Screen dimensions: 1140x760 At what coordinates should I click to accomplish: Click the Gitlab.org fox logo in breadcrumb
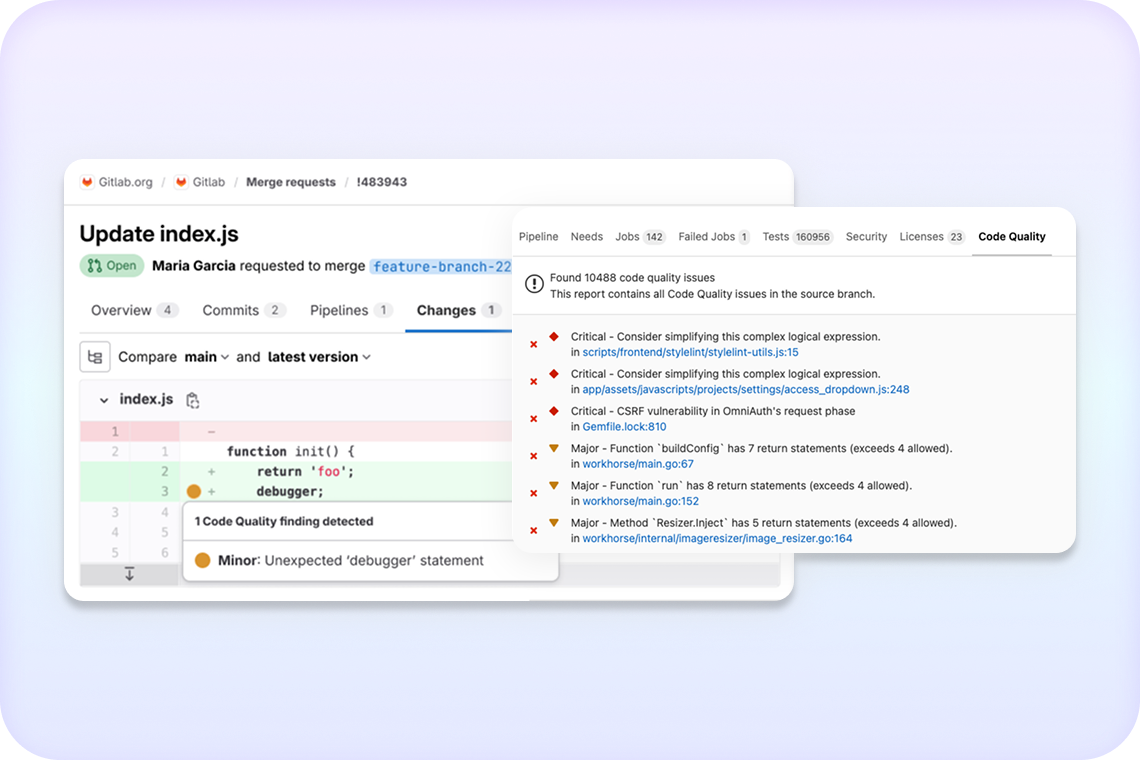click(87, 182)
